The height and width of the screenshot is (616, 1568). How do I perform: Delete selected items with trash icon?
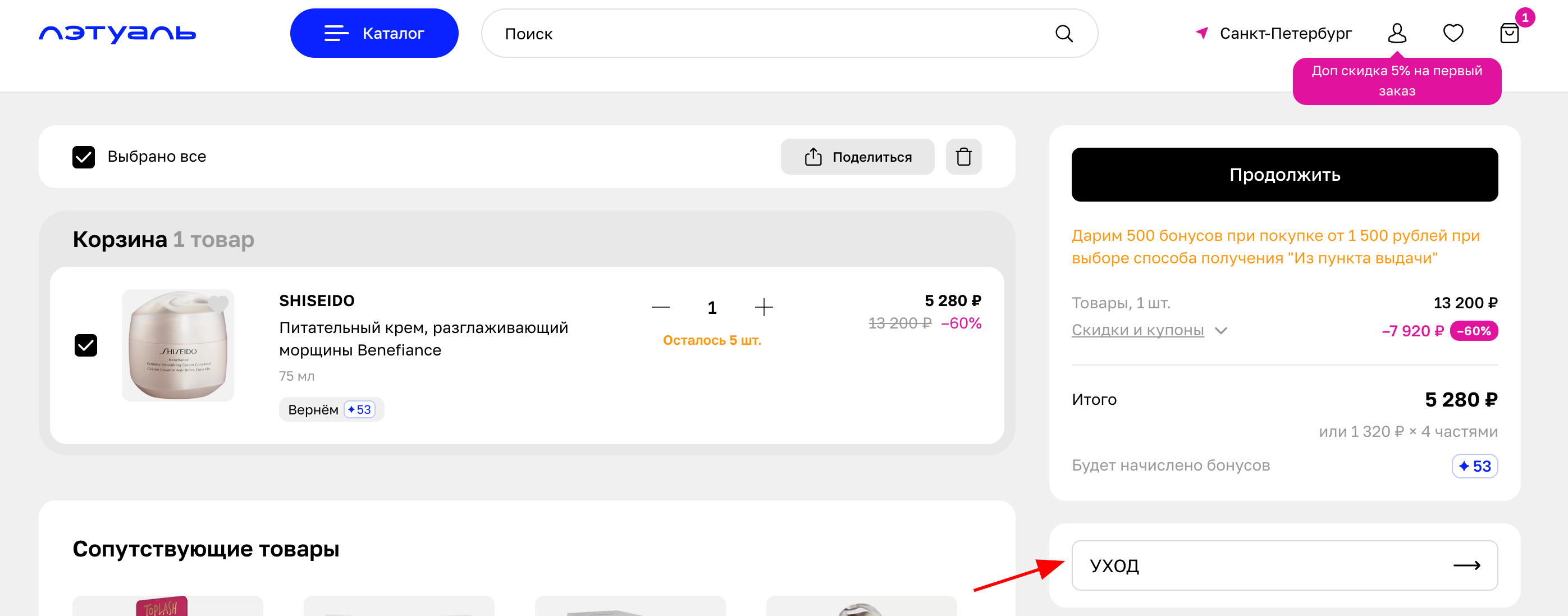963,157
